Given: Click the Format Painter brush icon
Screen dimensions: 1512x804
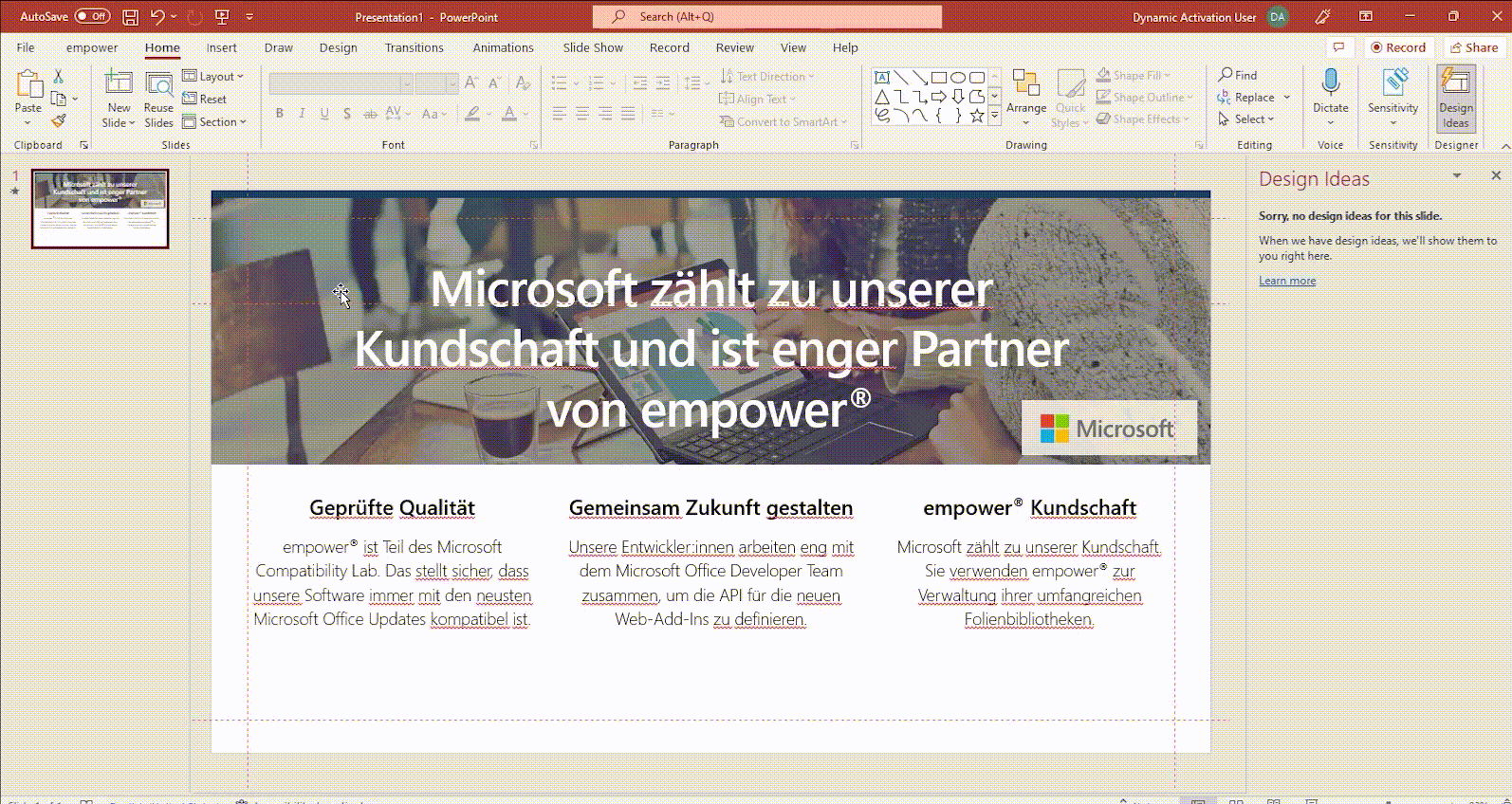Looking at the screenshot, I should pyautogui.click(x=59, y=120).
